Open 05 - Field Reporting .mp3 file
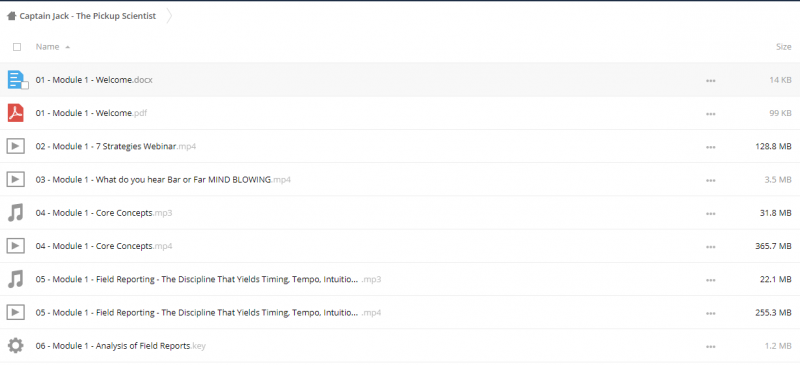Screen dimensions: 800x365 pos(208,279)
